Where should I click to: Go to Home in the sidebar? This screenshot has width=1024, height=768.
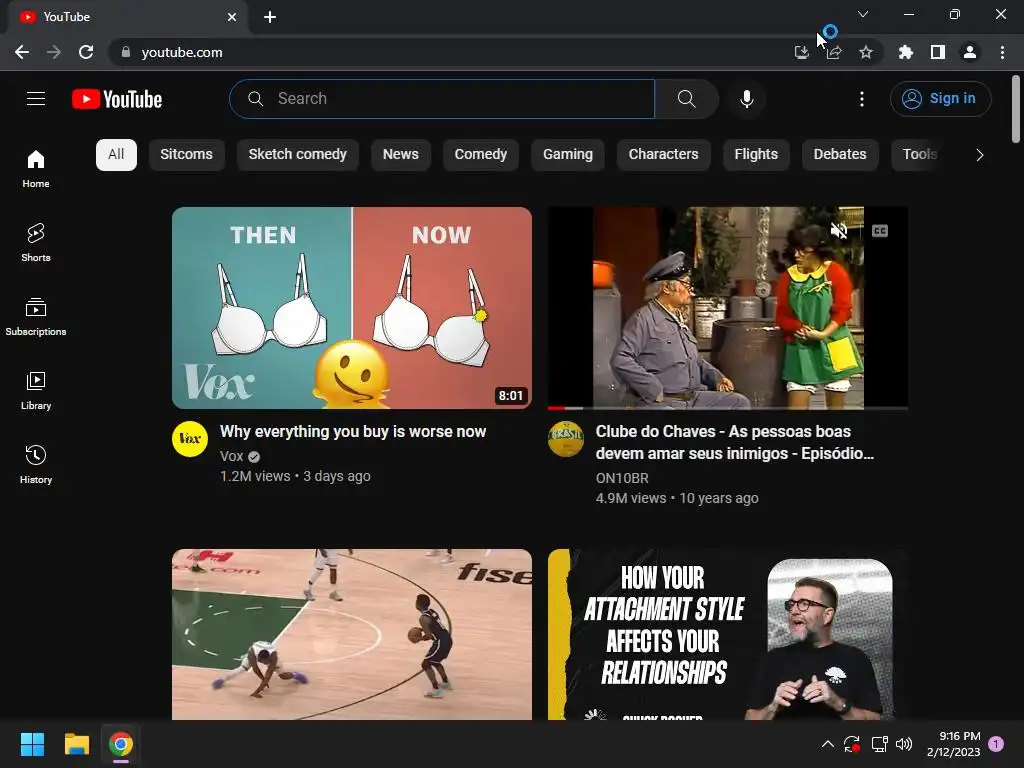click(x=36, y=168)
